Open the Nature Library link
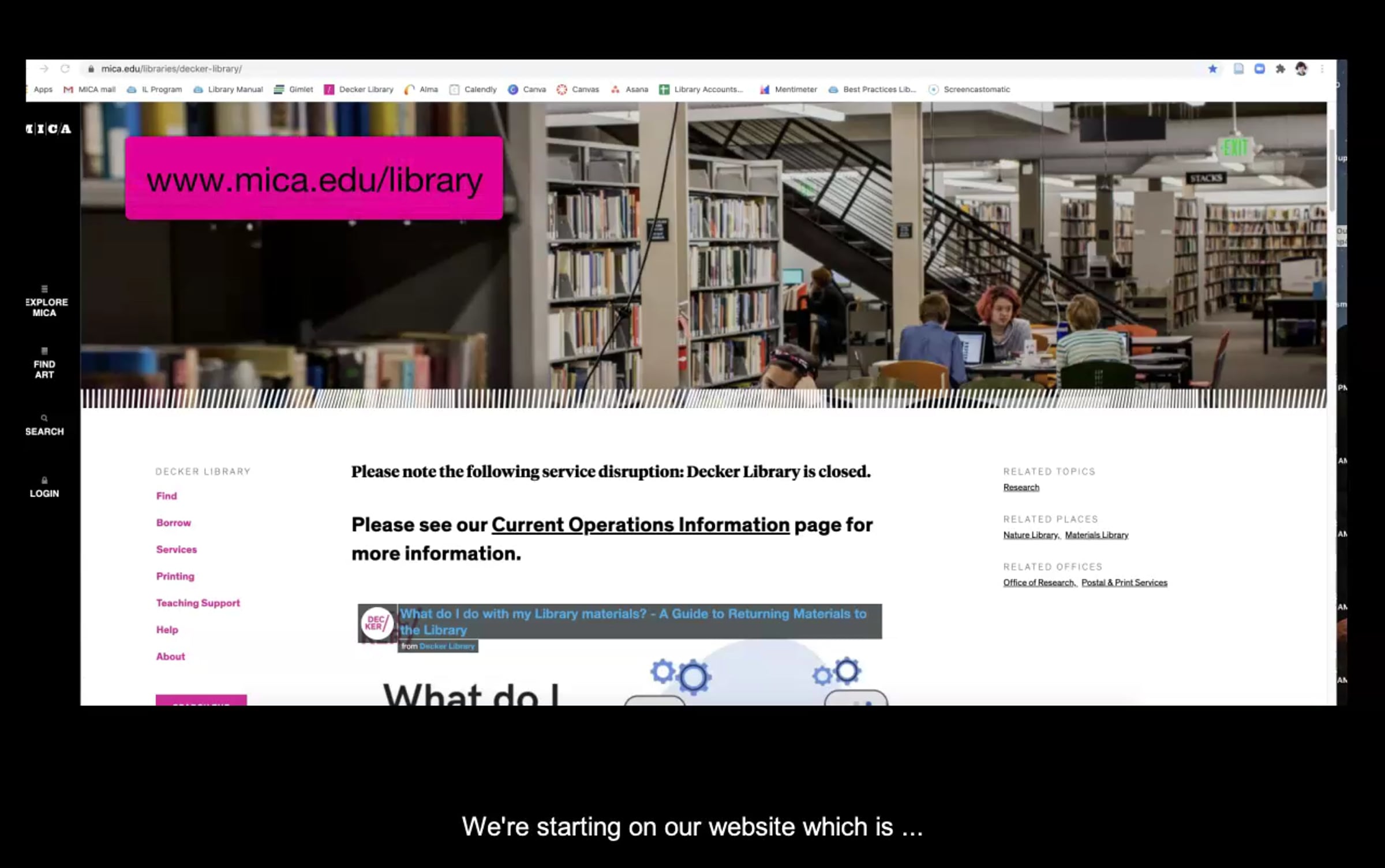The height and width of the screenshot is (868, 1385). tap(1031, 535)
